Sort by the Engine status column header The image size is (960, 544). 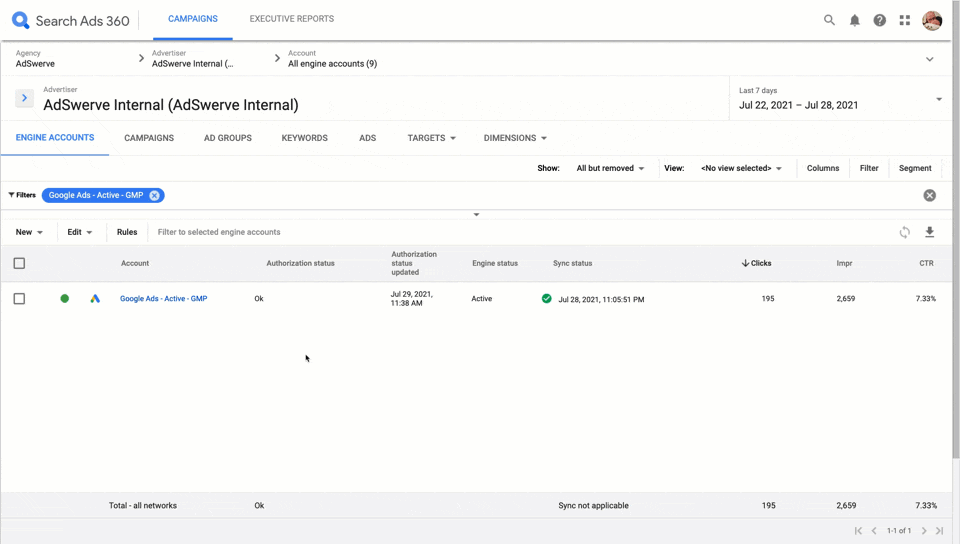click(x=495, y=263)
